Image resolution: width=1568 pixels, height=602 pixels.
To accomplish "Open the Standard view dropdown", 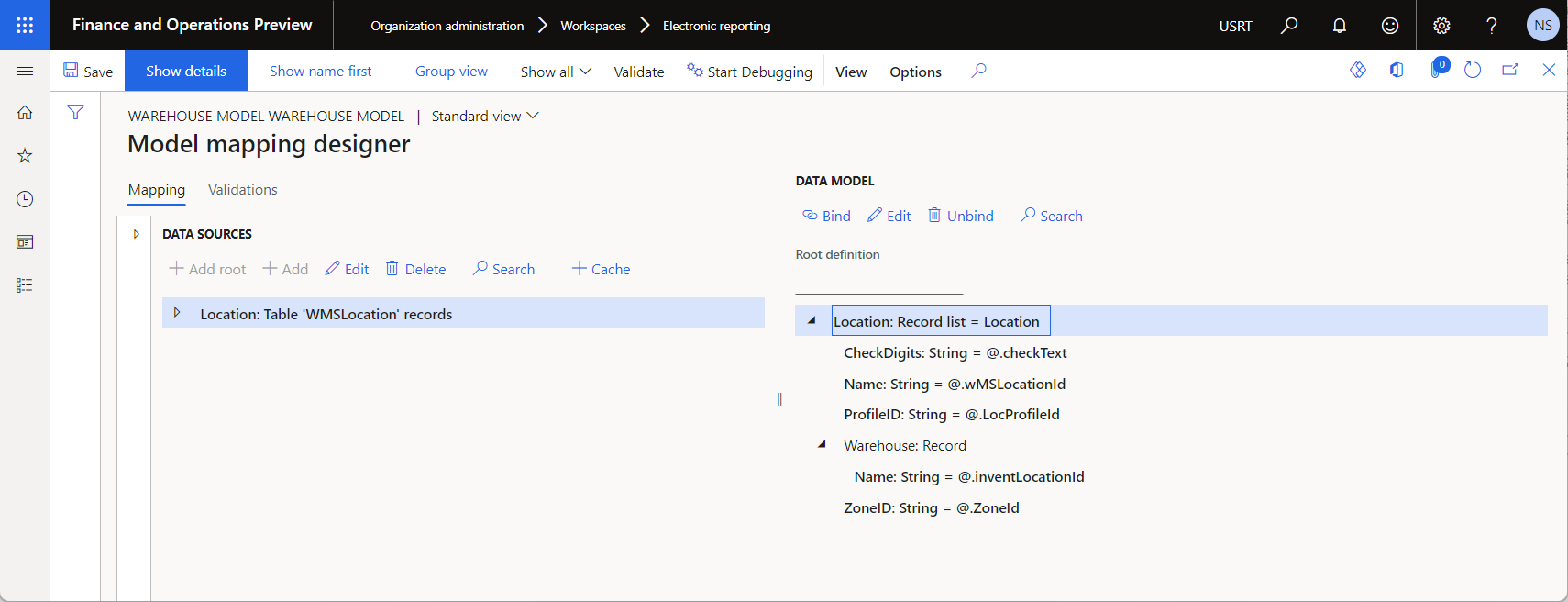I will click(x=485, y=116).
